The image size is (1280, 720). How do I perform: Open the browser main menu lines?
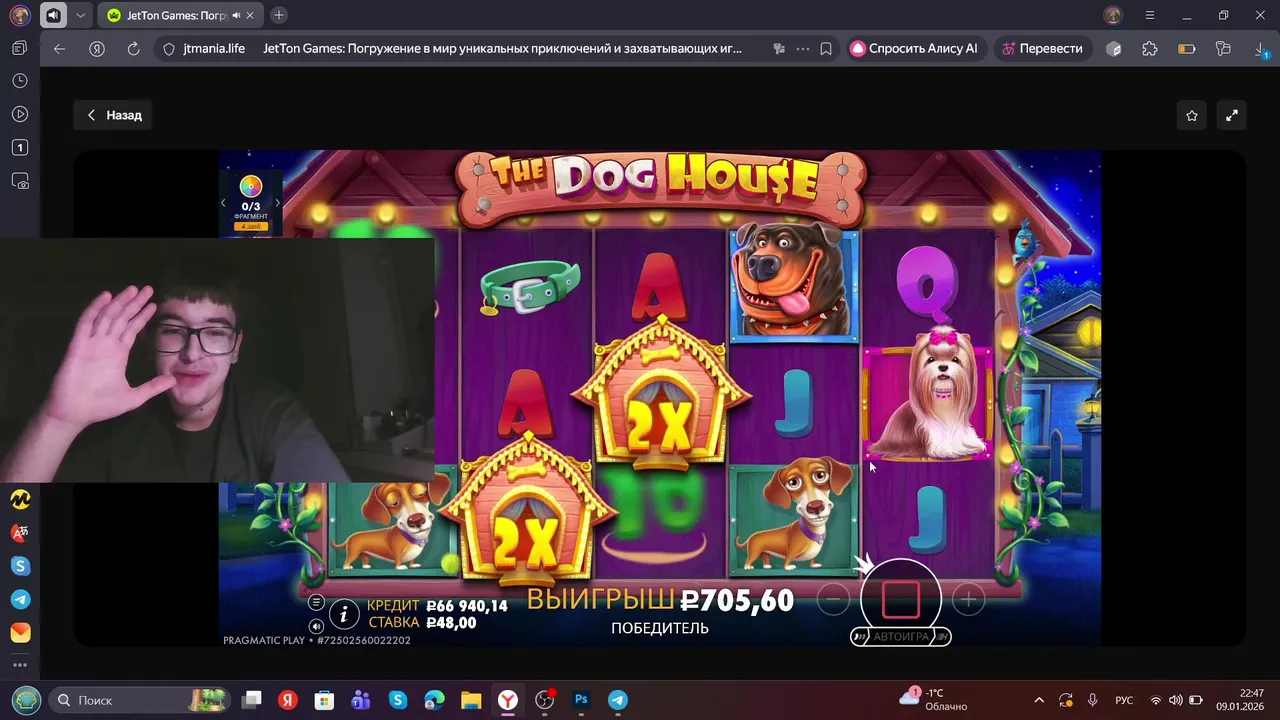click(x=1150, y=15)
